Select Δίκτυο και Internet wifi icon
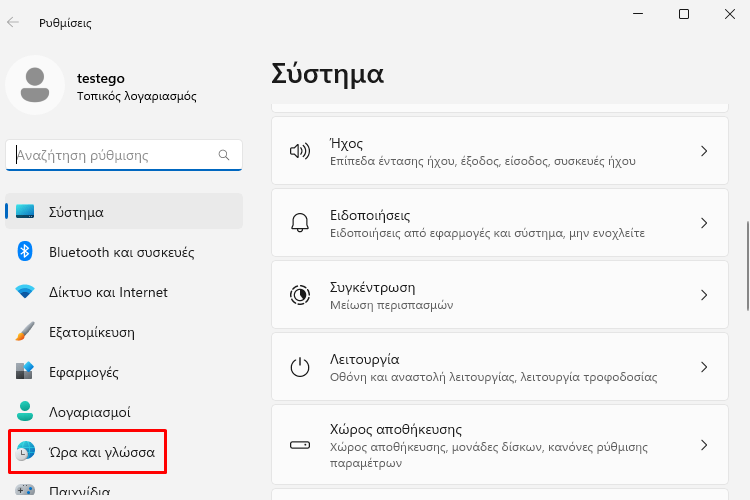 24,291
